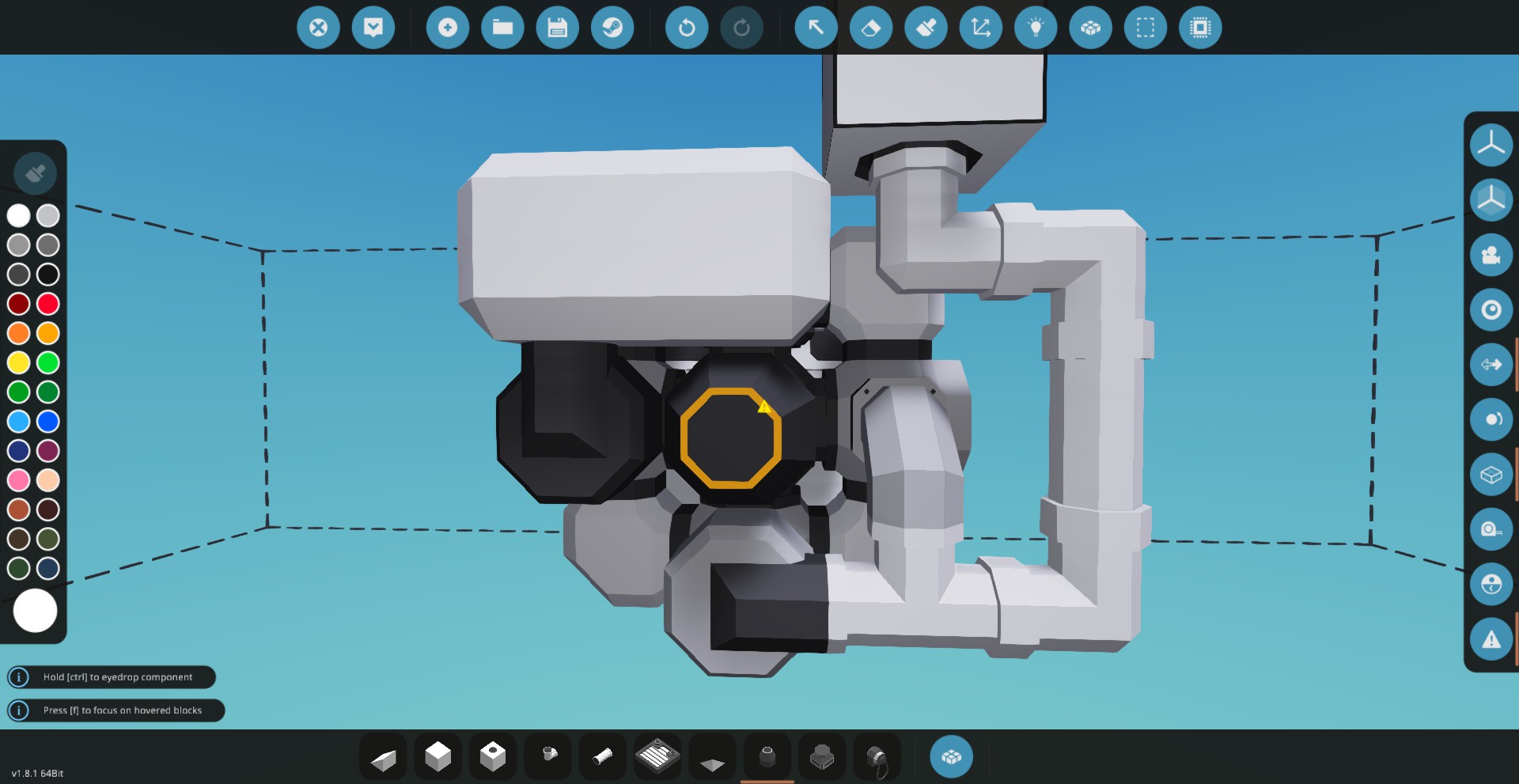Select the straight pipe component in hotbar
The height and width of the screenshot is (784, 1519).
[603, 758]
